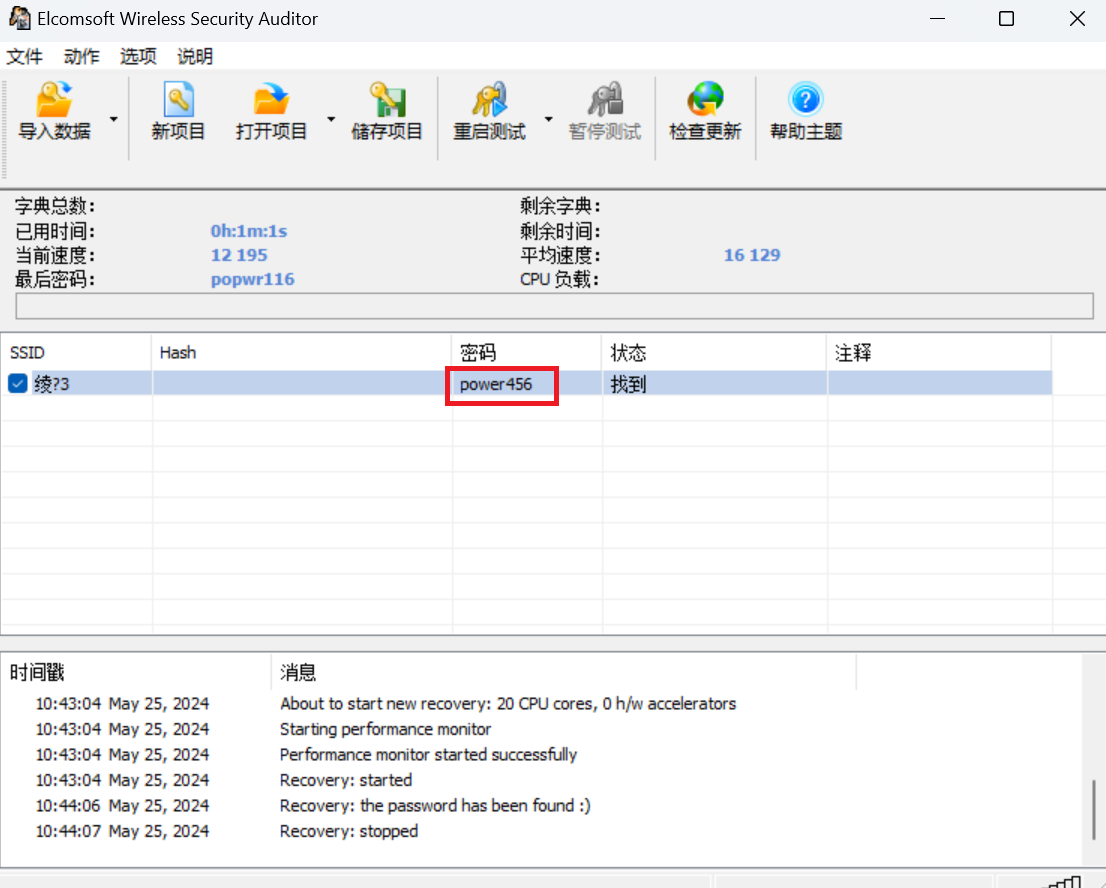Sort by the 状态 column header
1106x888 pixels.
(714, 353)
